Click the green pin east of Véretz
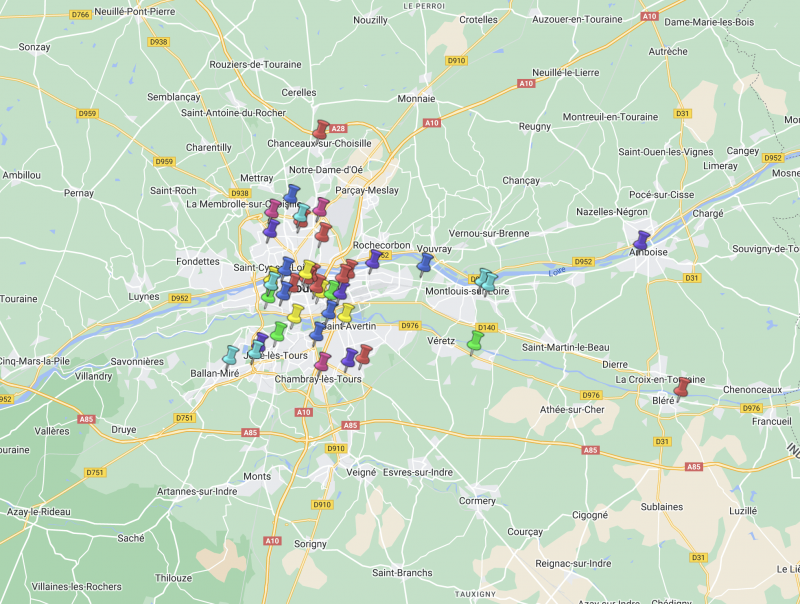 (x=476, y=341)
